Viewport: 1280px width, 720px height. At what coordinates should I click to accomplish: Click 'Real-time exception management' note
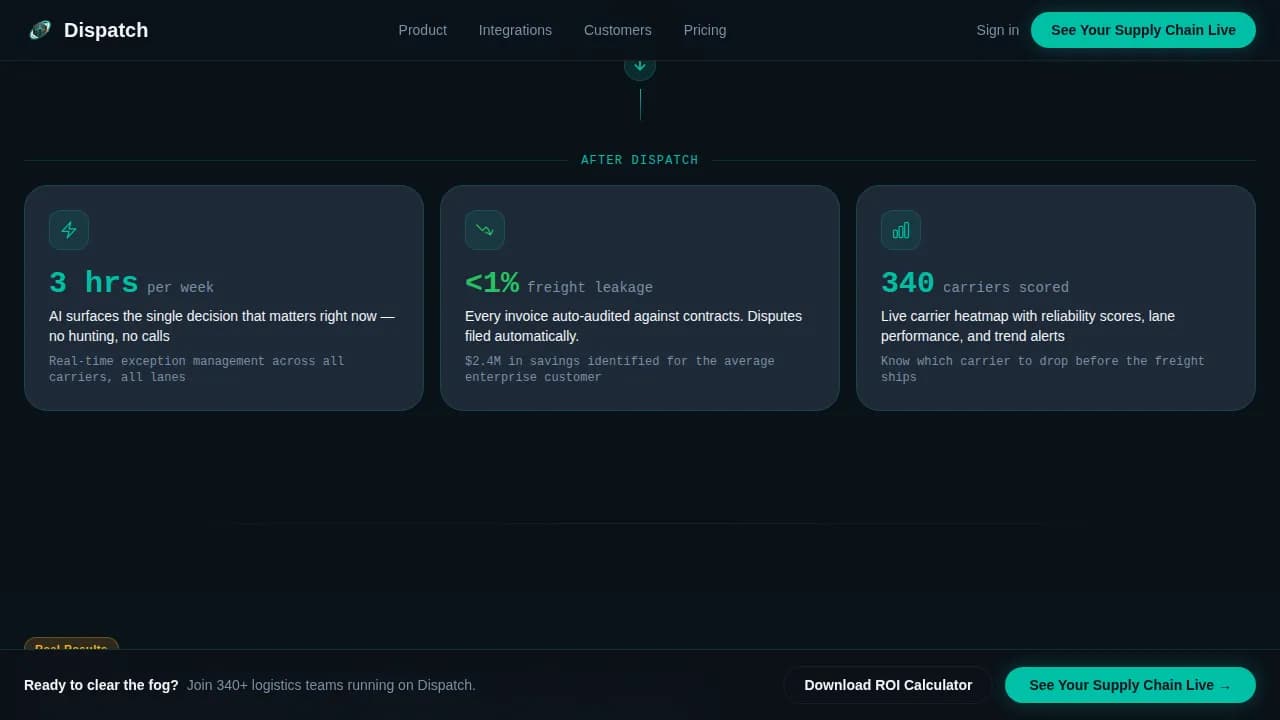coord(197,369)
